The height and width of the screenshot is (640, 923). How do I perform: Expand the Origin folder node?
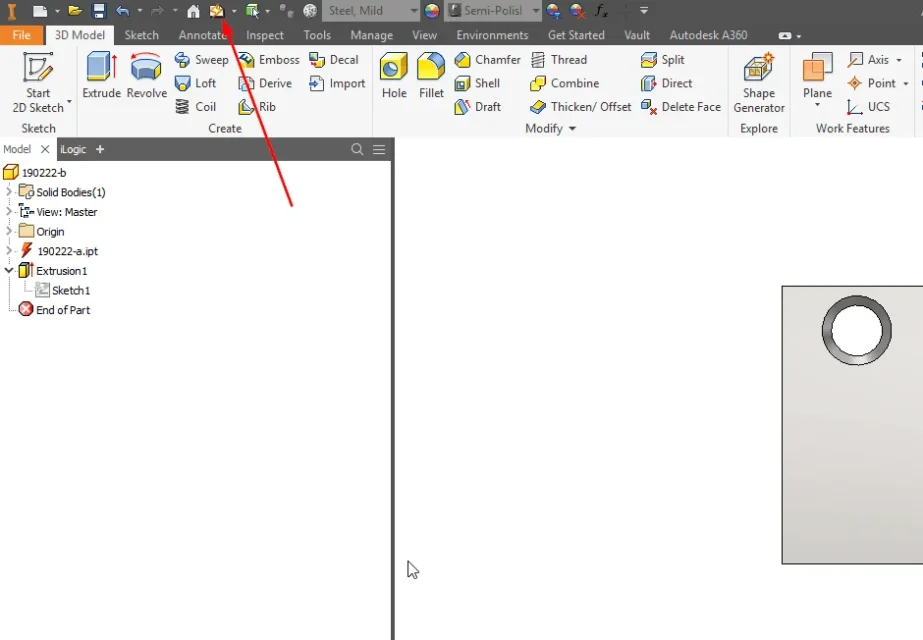[x=9, y=231]
